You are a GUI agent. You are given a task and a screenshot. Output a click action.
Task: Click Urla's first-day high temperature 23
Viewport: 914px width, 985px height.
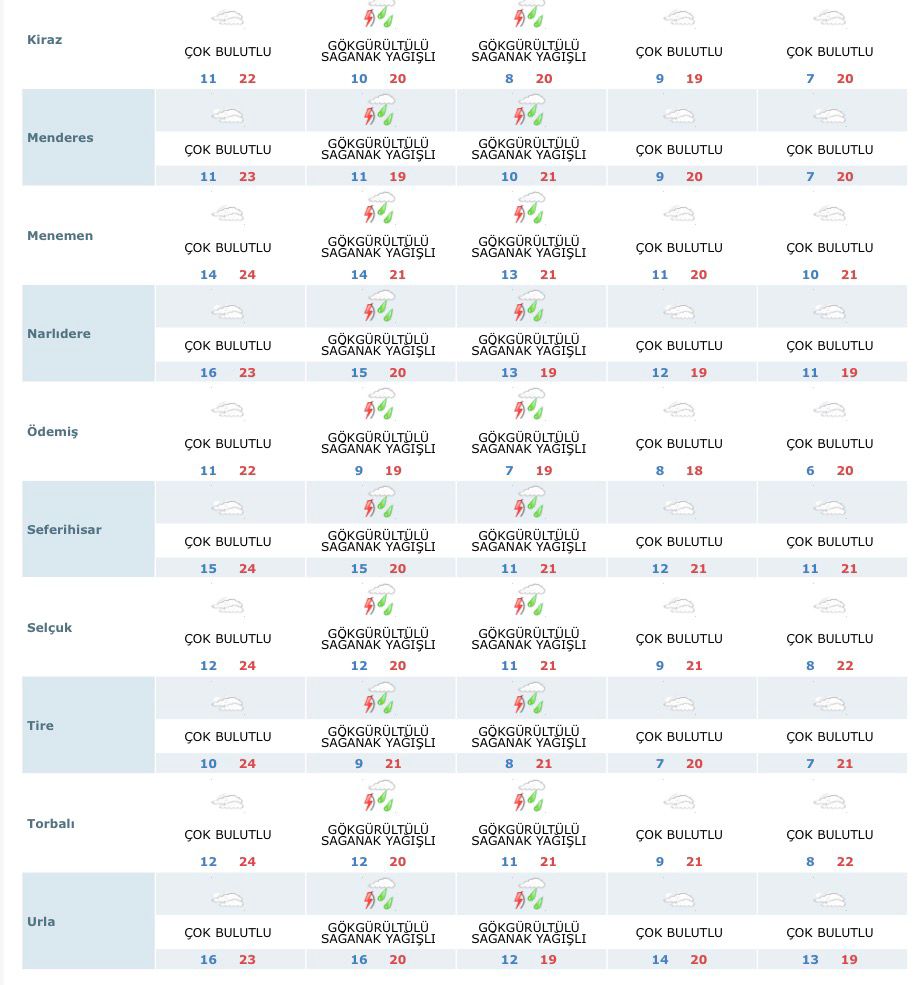pos(247,960)
